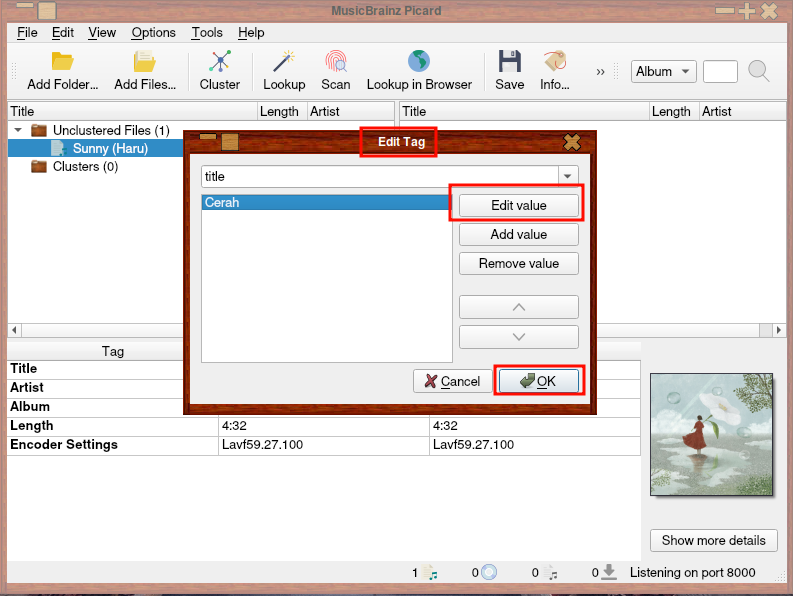Click the Add Folder toolbar icon
This screenshot has width=793, height=596.
tap(63, 63)
